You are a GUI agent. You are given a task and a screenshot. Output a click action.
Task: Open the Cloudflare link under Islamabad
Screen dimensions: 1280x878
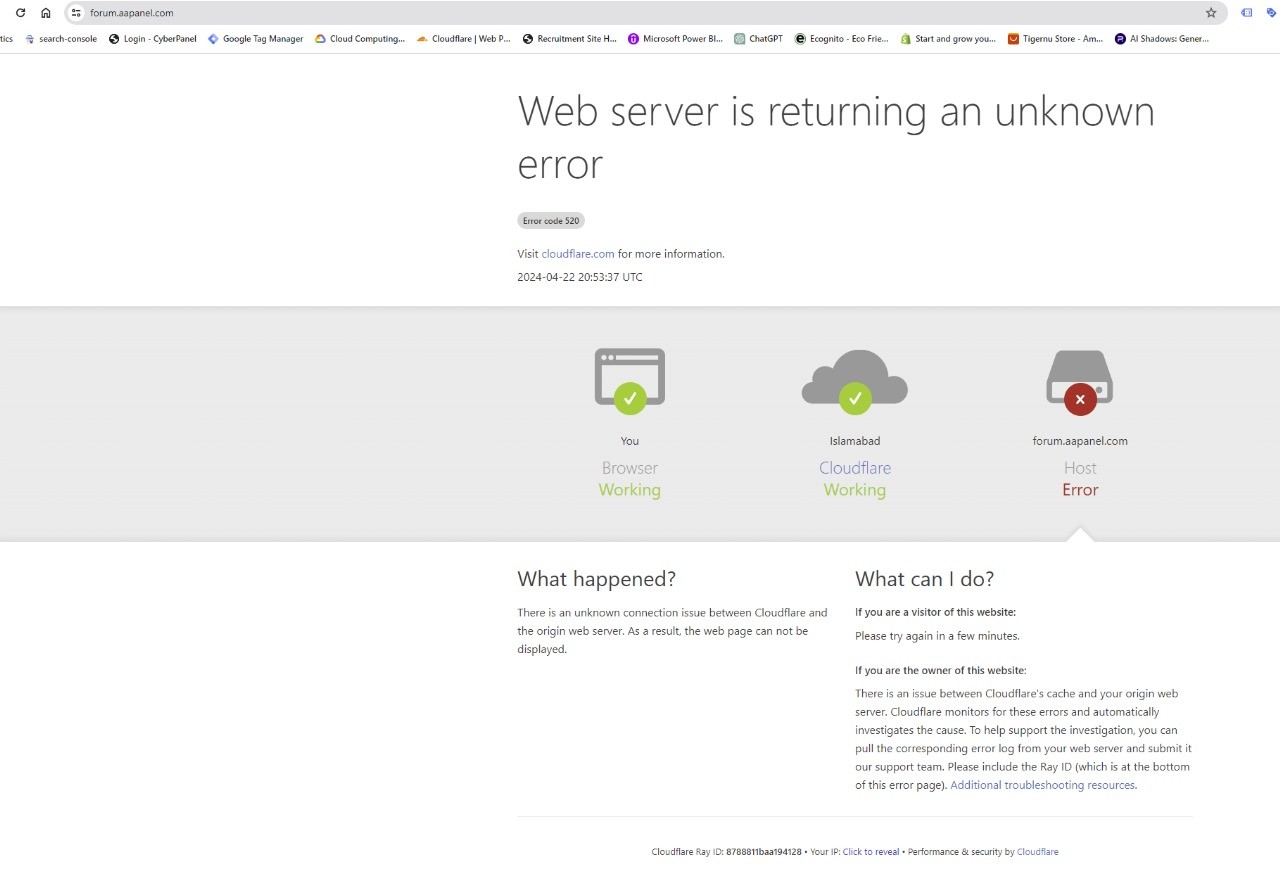(855, 468)
